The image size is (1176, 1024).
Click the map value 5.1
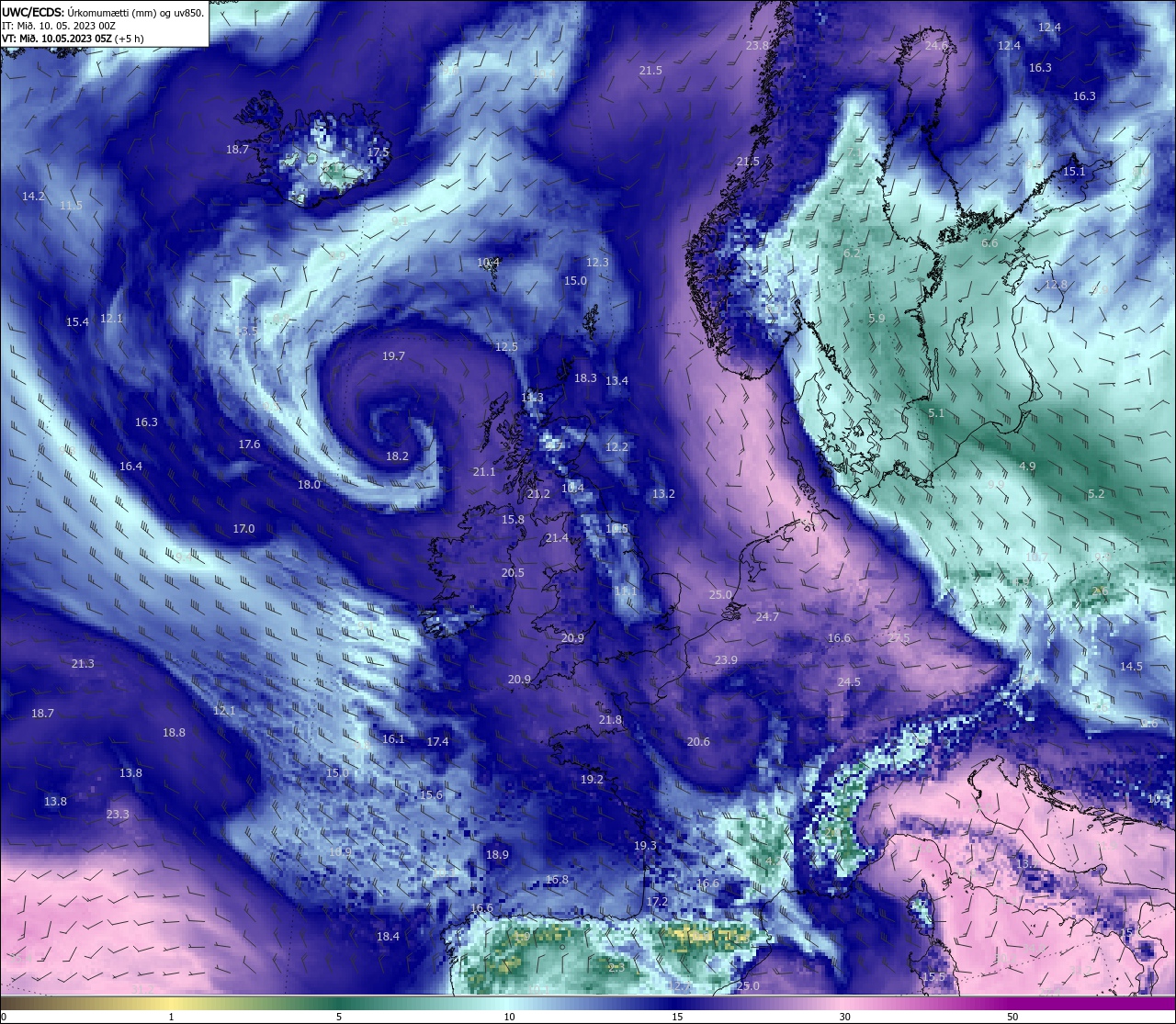pos(936,413)
